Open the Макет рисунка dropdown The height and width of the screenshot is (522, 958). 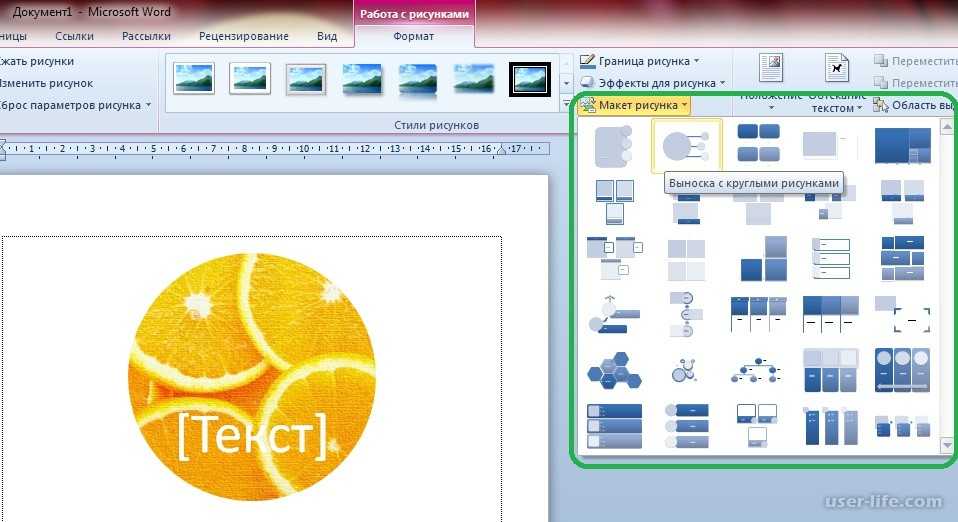pos(635,105)
